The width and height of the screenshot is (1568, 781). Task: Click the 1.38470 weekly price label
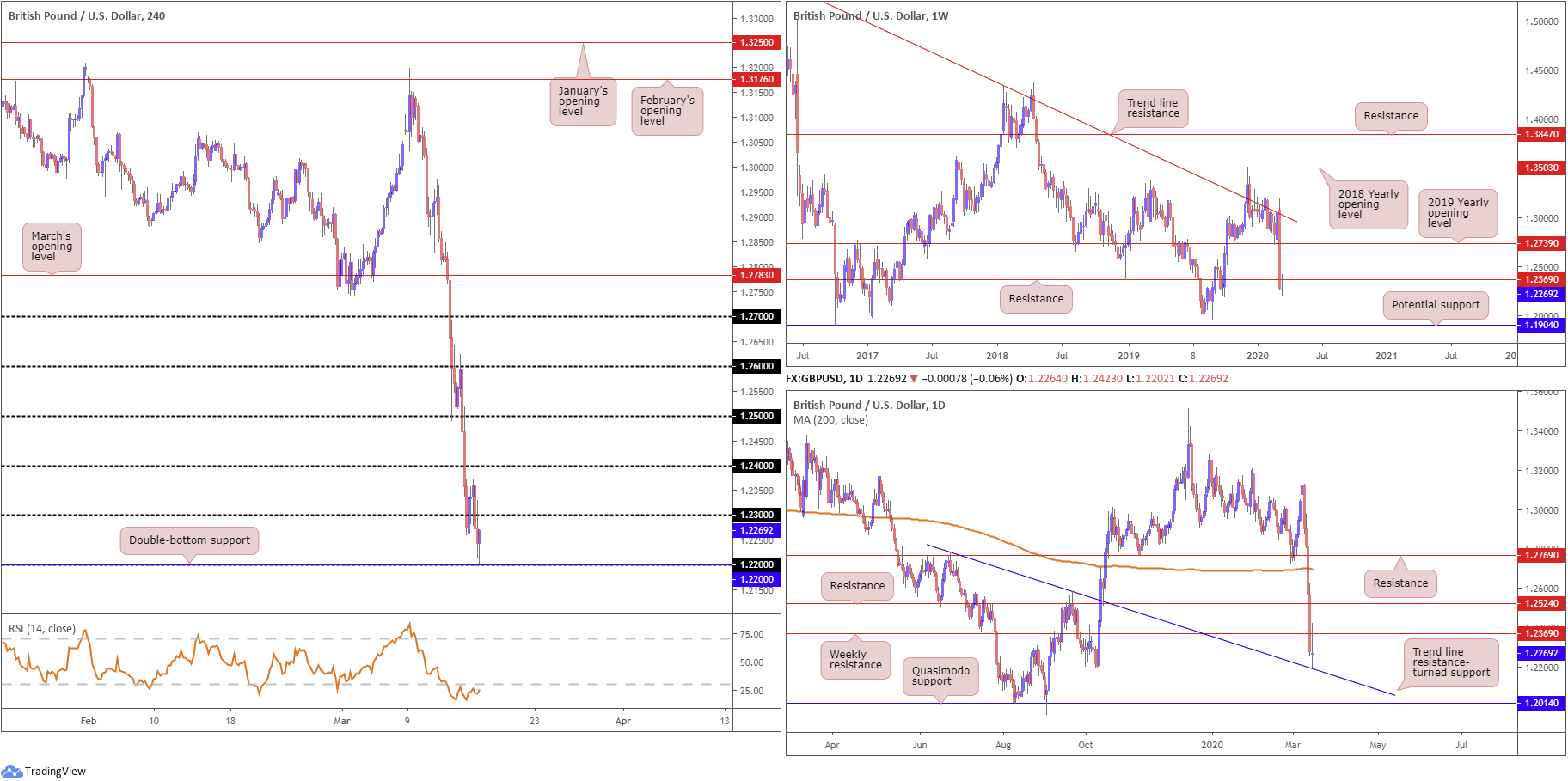(1540, 134)
